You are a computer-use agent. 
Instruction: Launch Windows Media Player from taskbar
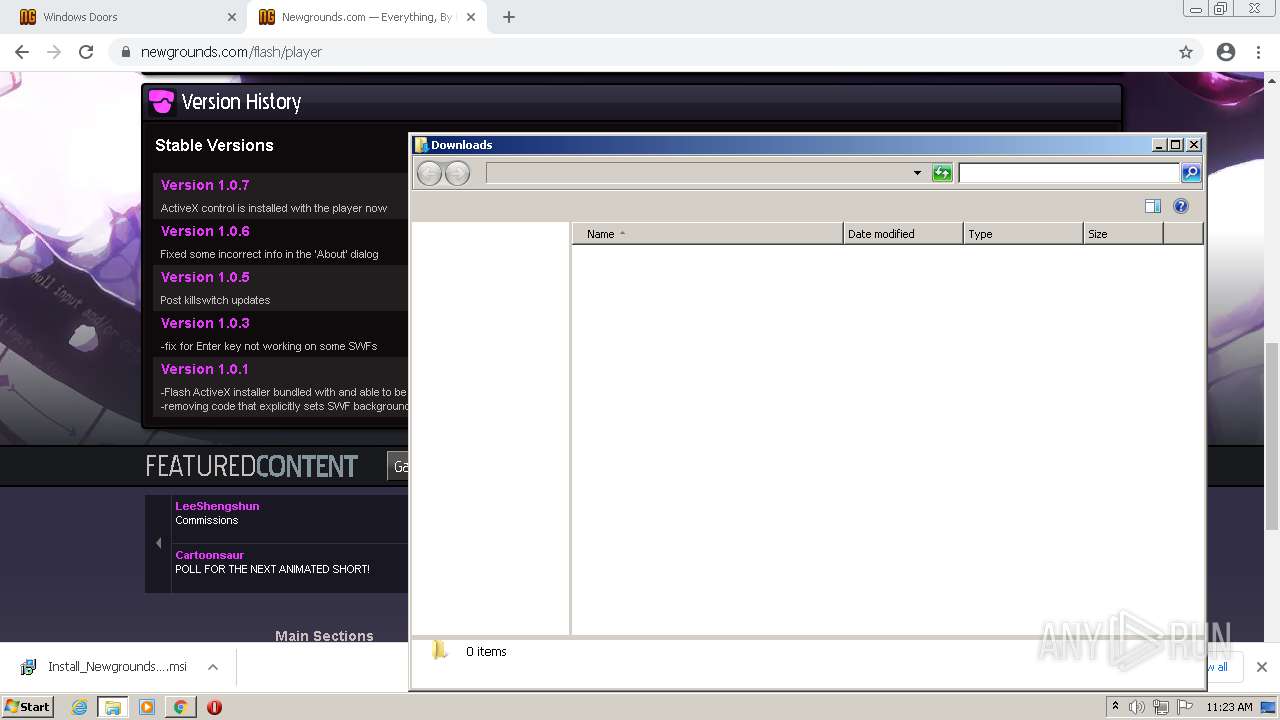[147, 707]
